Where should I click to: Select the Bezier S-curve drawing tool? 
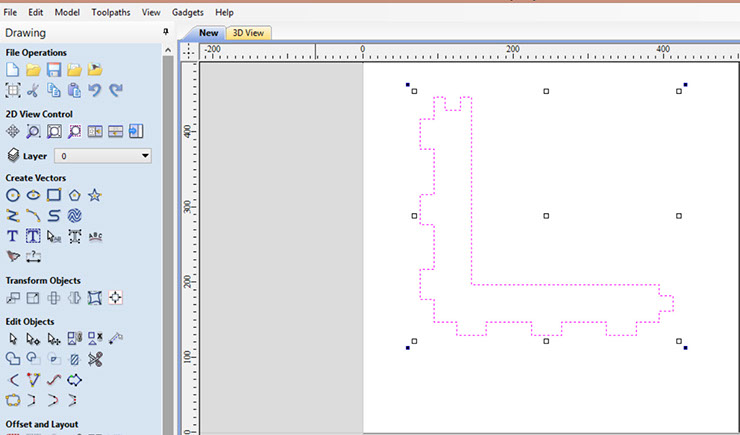54,216
